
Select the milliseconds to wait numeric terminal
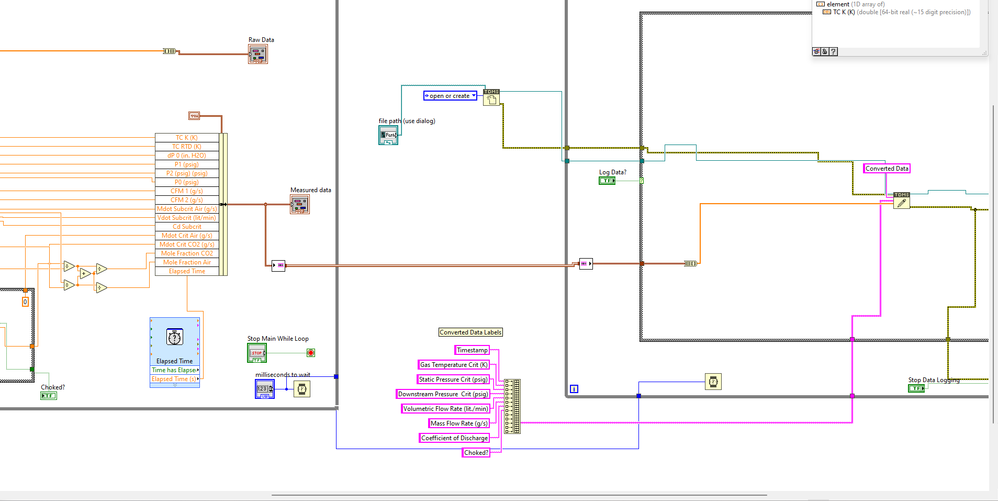pyautogui.click(x=265, y=388)
